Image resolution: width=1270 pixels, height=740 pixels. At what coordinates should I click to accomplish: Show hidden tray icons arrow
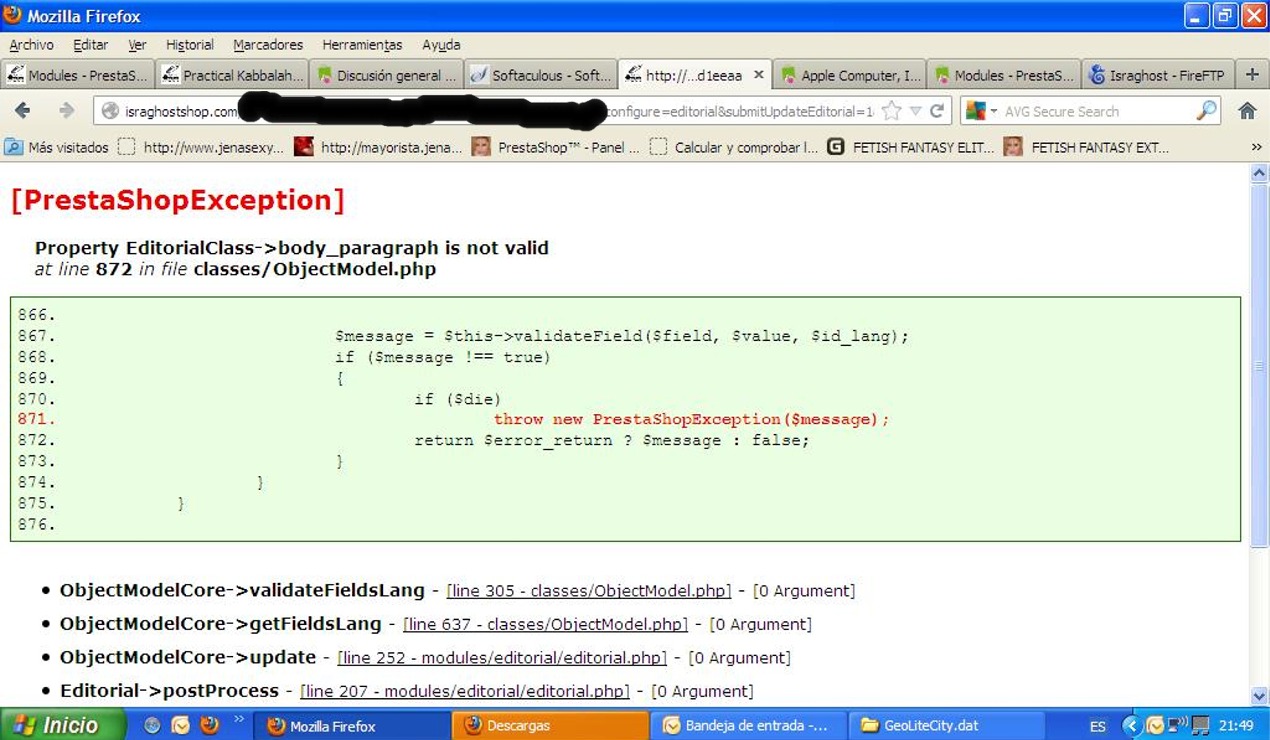click(1133, 726)
